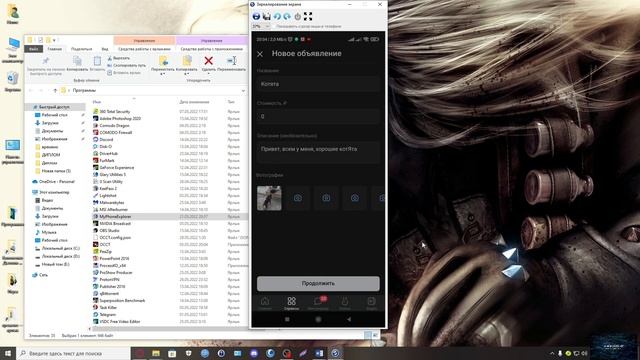The width and height of the screenshot is (640, 360).
Task: Click the Стоимость price field showing 0
Action: click(318, 117)
